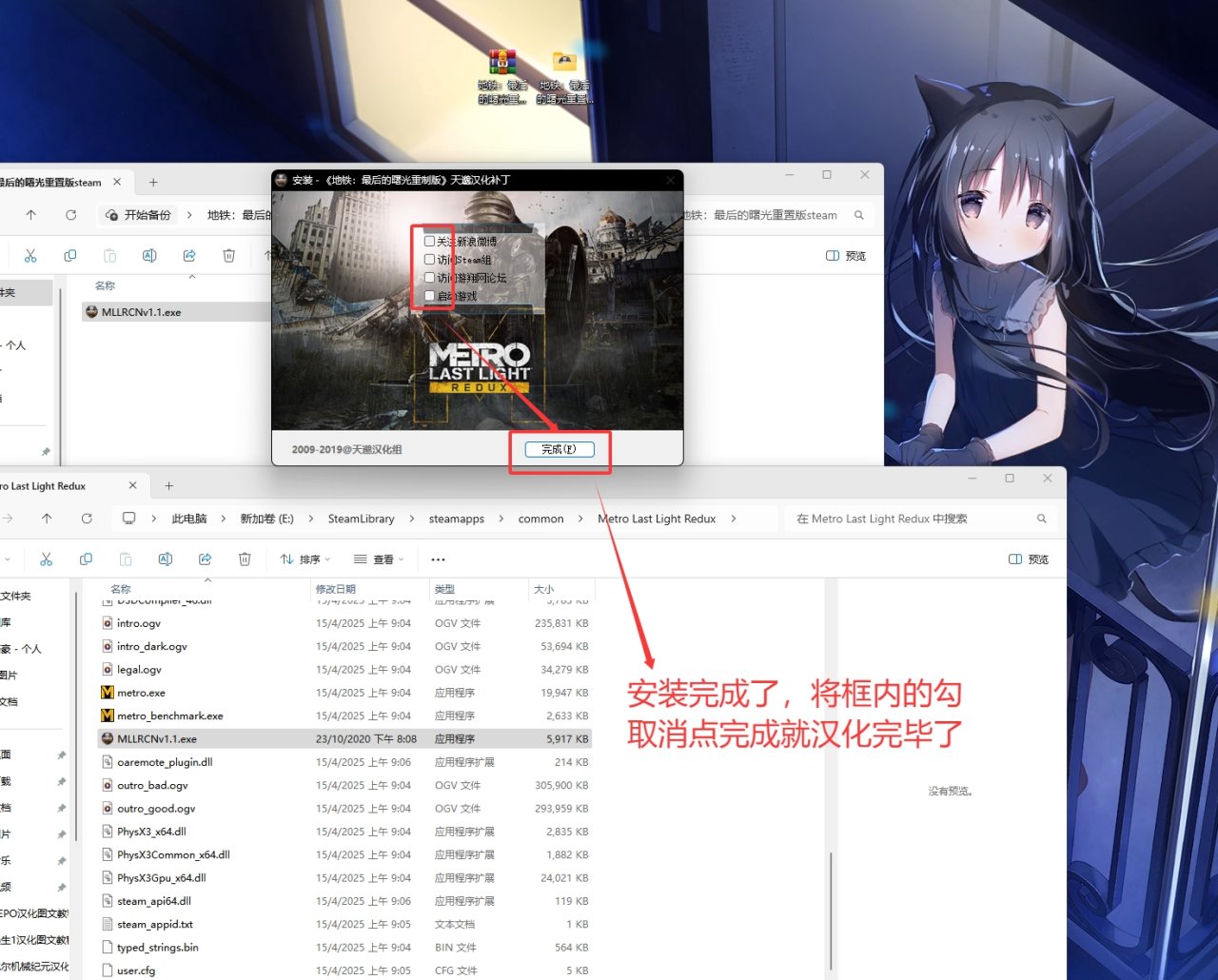Screen dimensions: 1218x980
Task: Click Share icon in Metro Last Light Redux window
Action: click(x=205, y=559)
